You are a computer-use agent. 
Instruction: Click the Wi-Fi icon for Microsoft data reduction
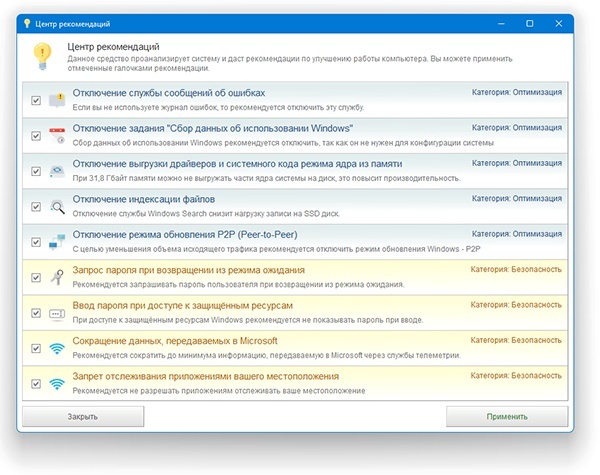pyautogui.click(x=58, y=348)
